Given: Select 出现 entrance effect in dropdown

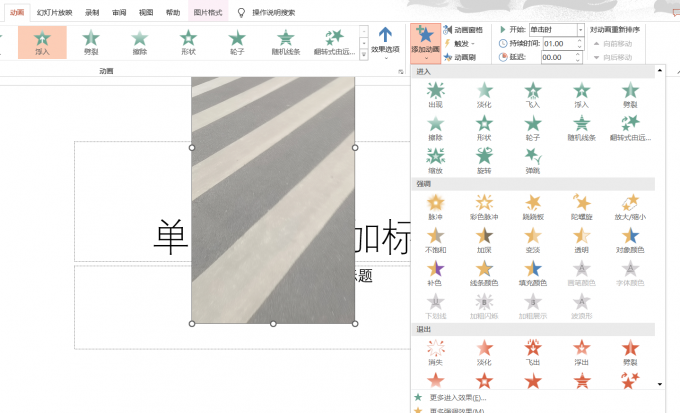Looking at the screenshot, I should 435,95.
